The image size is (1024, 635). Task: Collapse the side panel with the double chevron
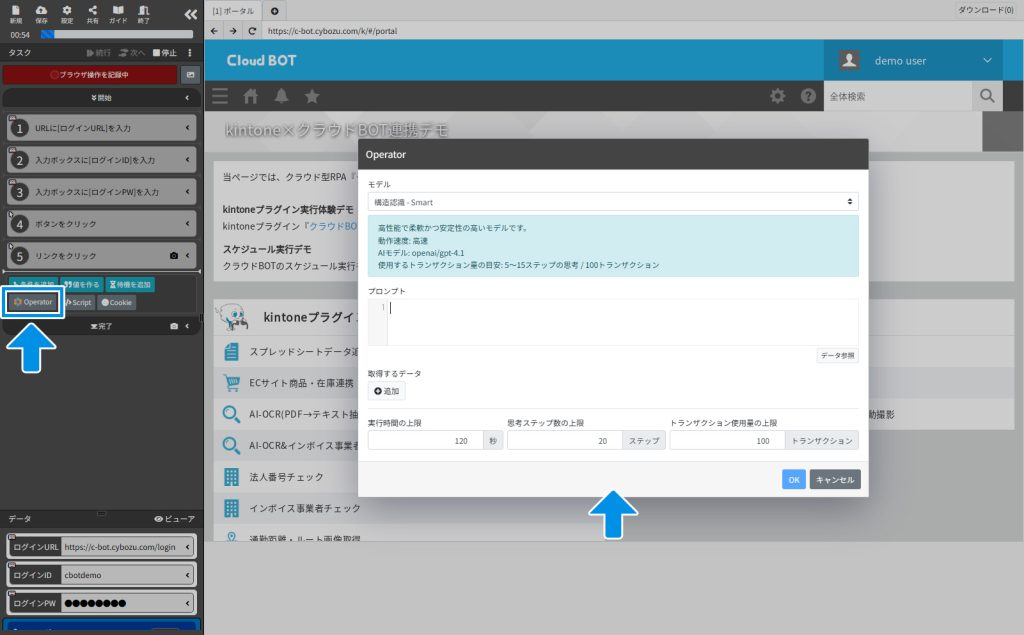click(191, 14)
